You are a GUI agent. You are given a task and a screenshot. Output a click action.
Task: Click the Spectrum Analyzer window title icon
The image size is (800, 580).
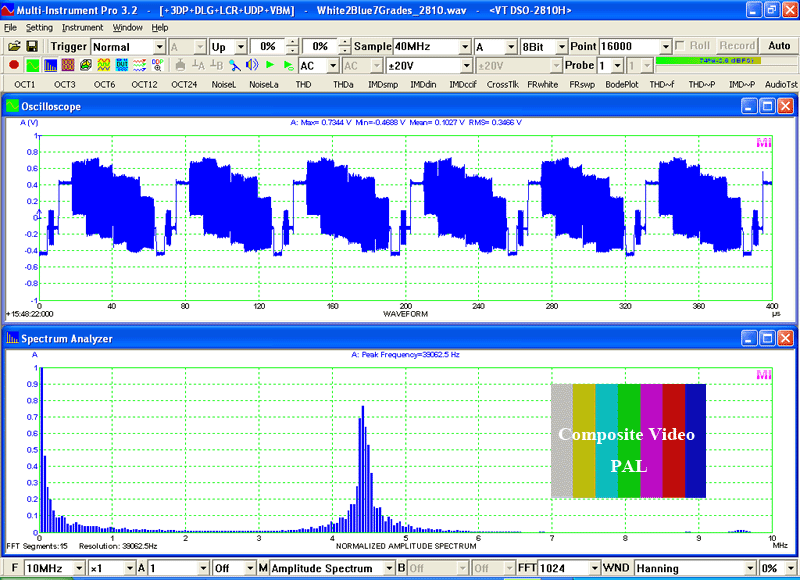point(12,338)
